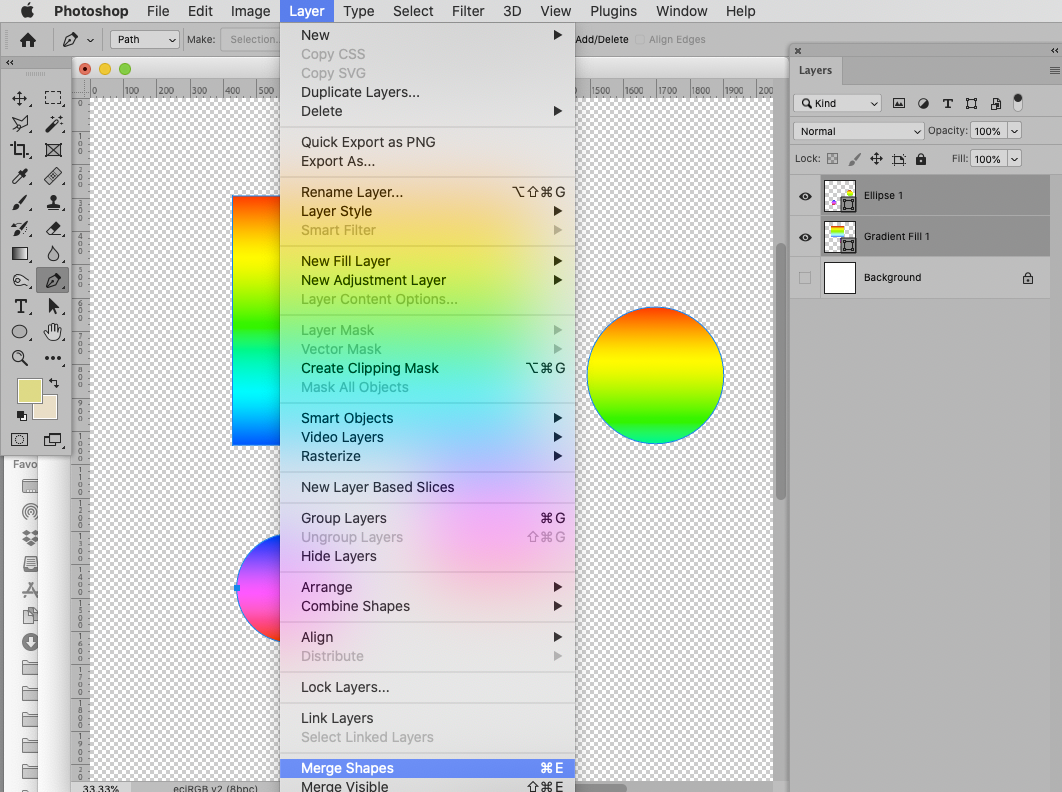Hide the Ellipse 1 layer
1062x792 pixels.
click(805, 196)
